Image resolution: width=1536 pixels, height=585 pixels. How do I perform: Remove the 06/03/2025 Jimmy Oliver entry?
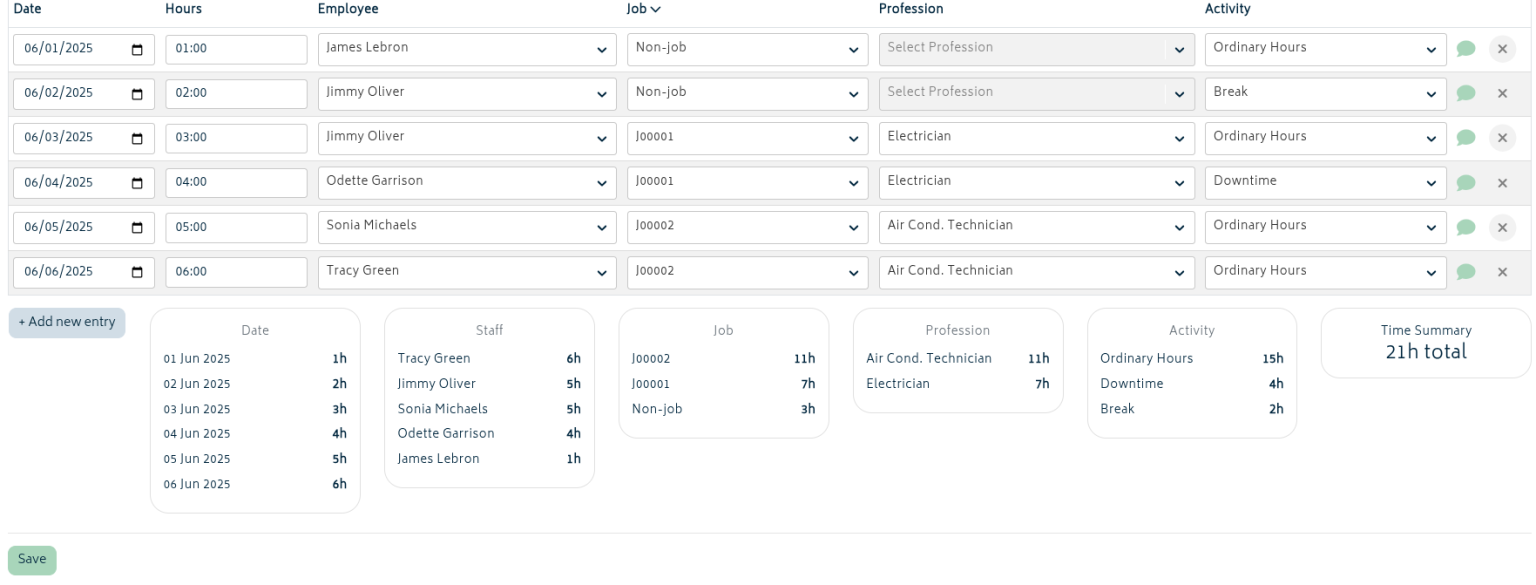tap(1503, 138)
